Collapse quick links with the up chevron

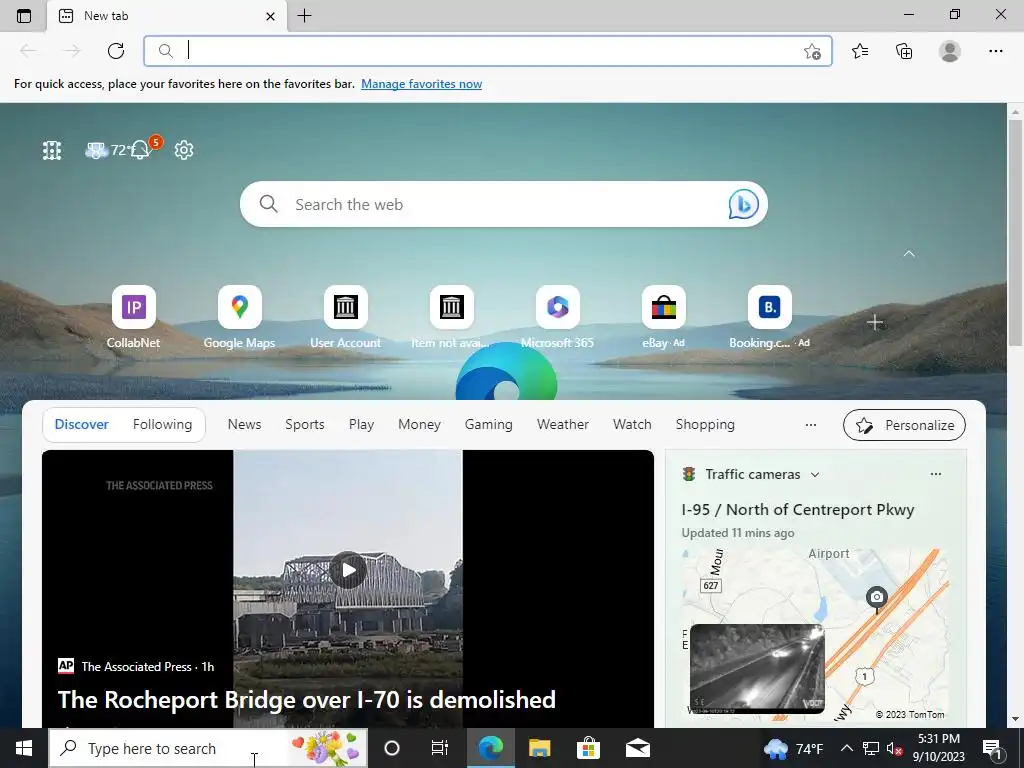909,253
